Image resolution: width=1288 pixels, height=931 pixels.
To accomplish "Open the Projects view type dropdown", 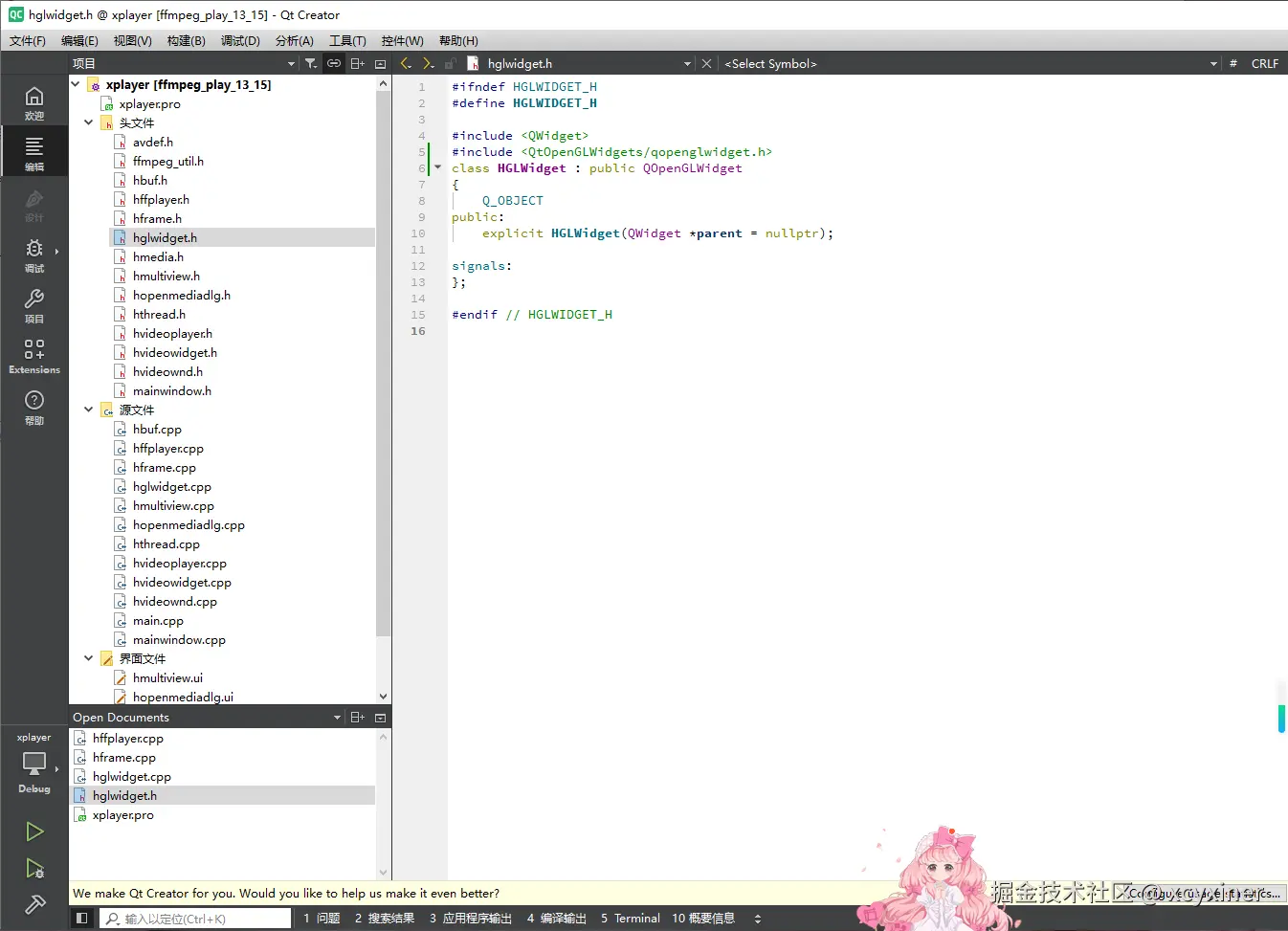I will (x=184, y=63).
